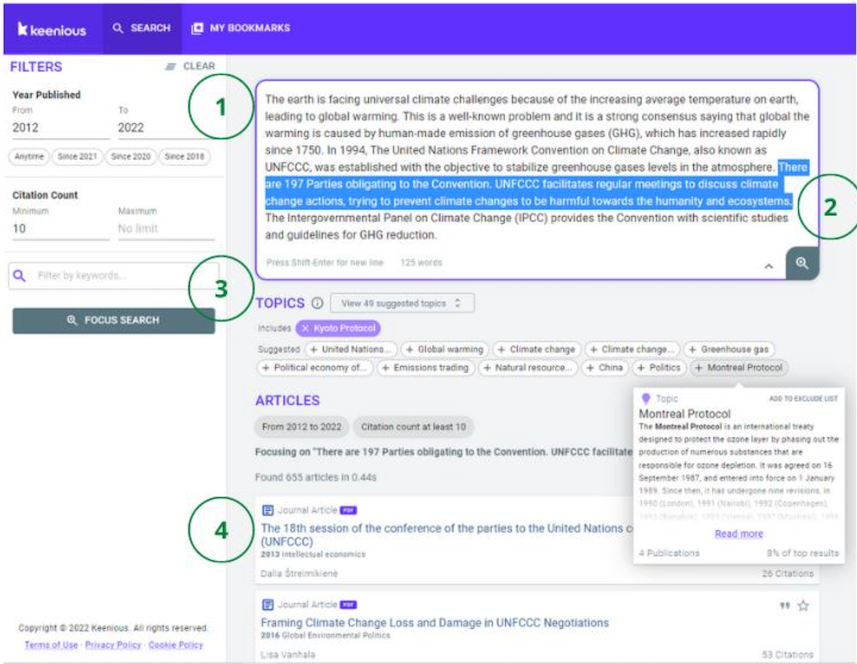Add Greenhouse gas suggested topic
857x664 pixels.
[x=729, y=349]
